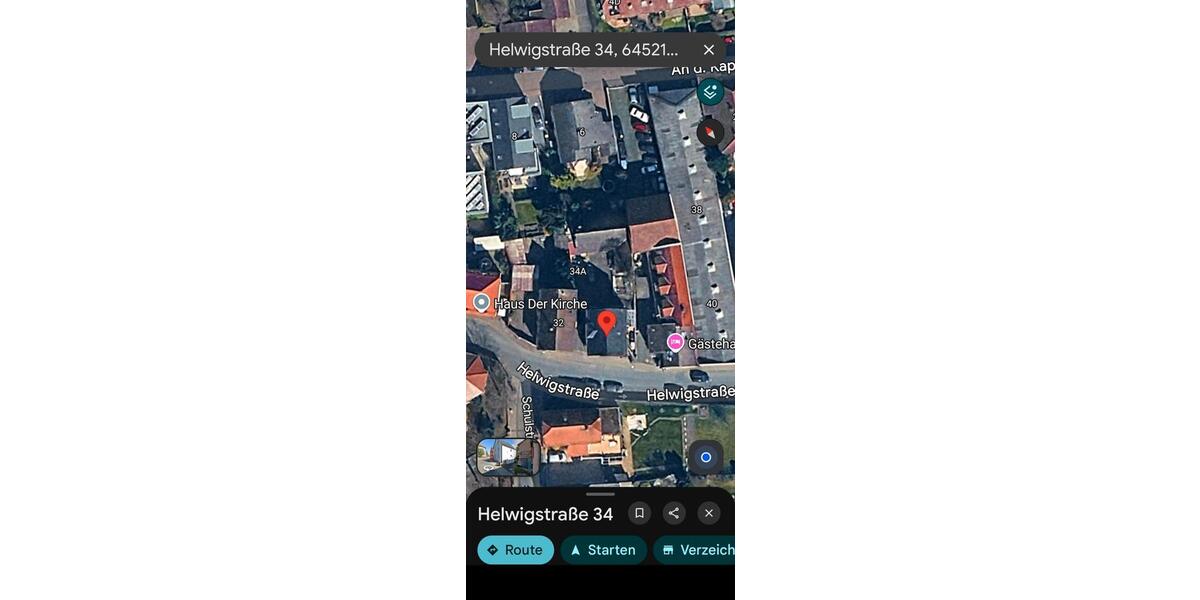Close the Helwigstraße 34 info panel
1200x600 pixels.
[x=709, y=513]
